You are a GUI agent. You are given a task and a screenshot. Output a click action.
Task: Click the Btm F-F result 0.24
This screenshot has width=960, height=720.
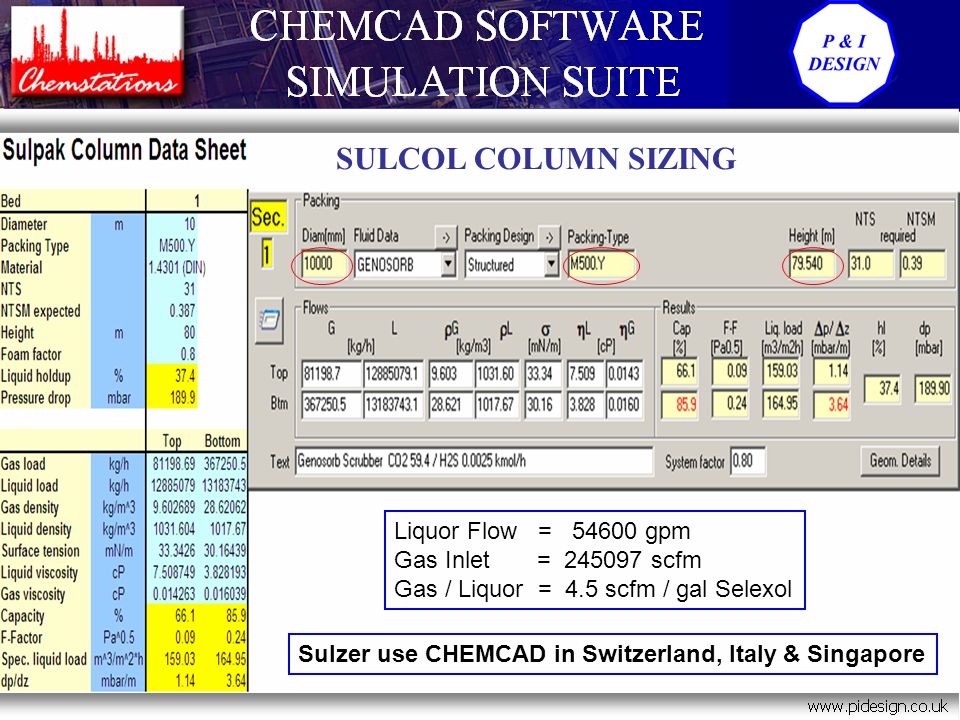(x=730, y=404)
